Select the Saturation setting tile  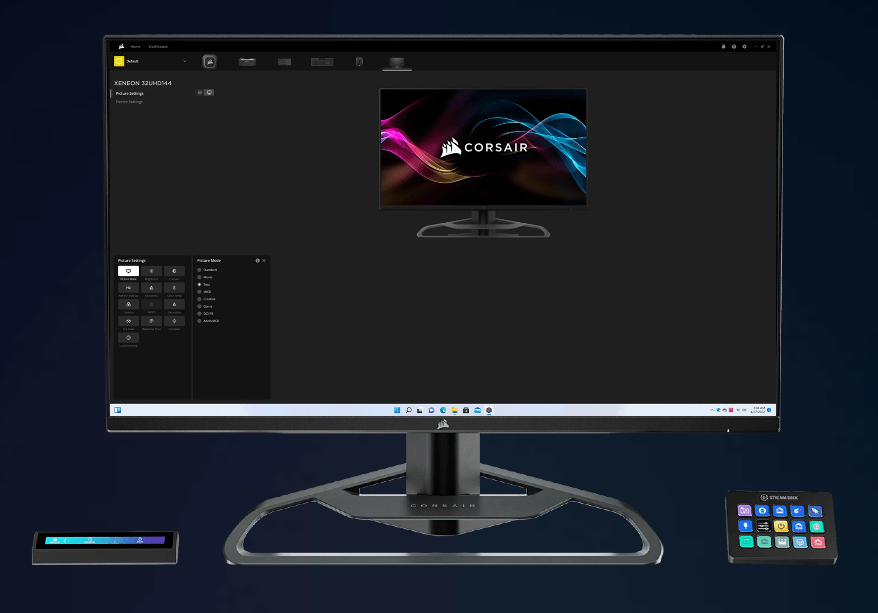pyautogui.click(x=174, y=304)
